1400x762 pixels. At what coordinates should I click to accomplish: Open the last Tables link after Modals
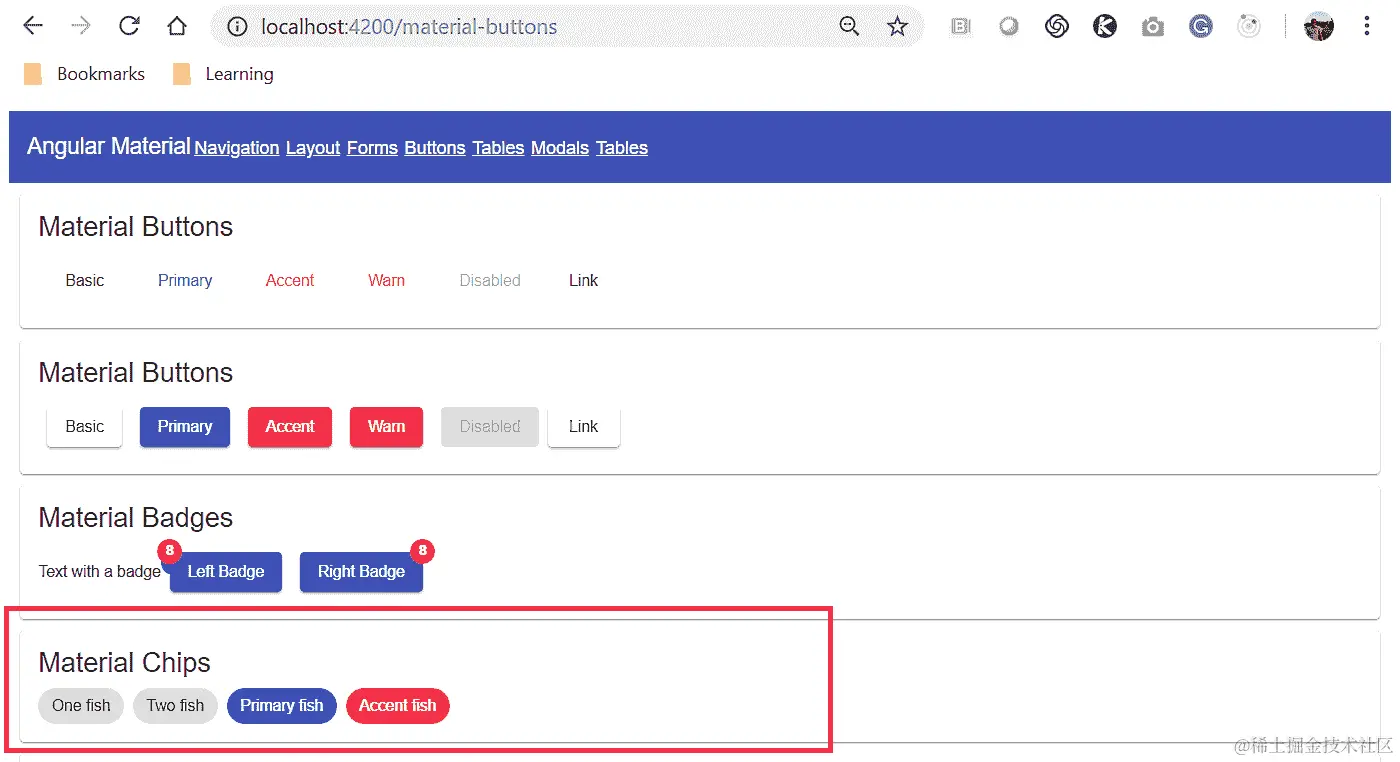click(x=622, y=148)
